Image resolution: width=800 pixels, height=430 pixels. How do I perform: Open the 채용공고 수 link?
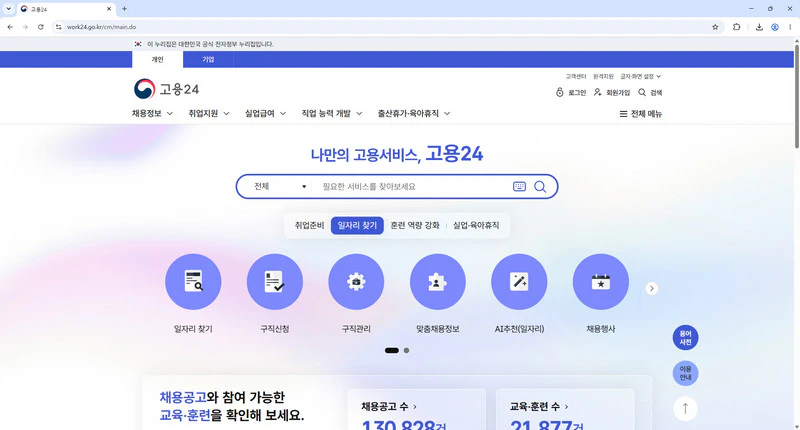pos(389,407)
